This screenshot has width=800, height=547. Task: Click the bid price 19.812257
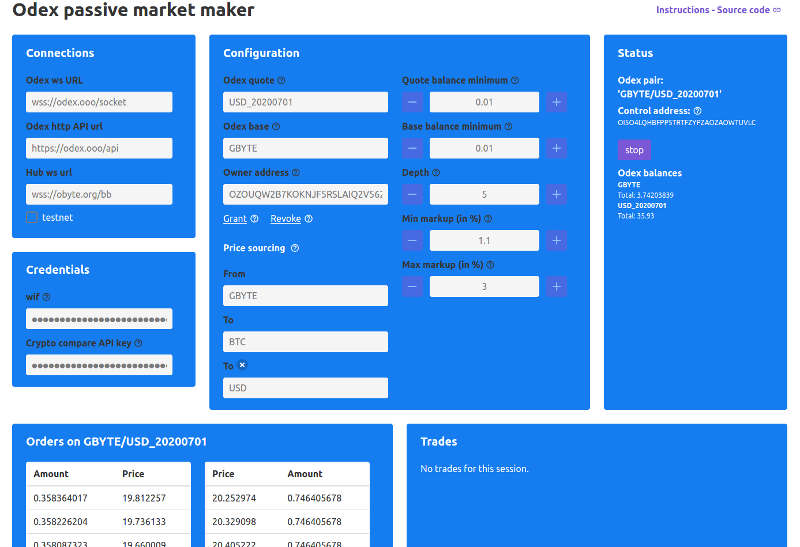pos(144,498)
